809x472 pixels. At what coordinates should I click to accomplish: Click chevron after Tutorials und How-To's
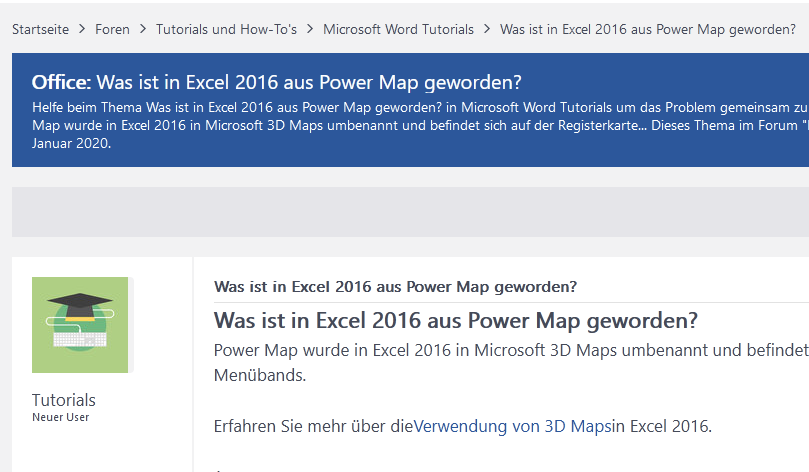(x=310, y=29)
